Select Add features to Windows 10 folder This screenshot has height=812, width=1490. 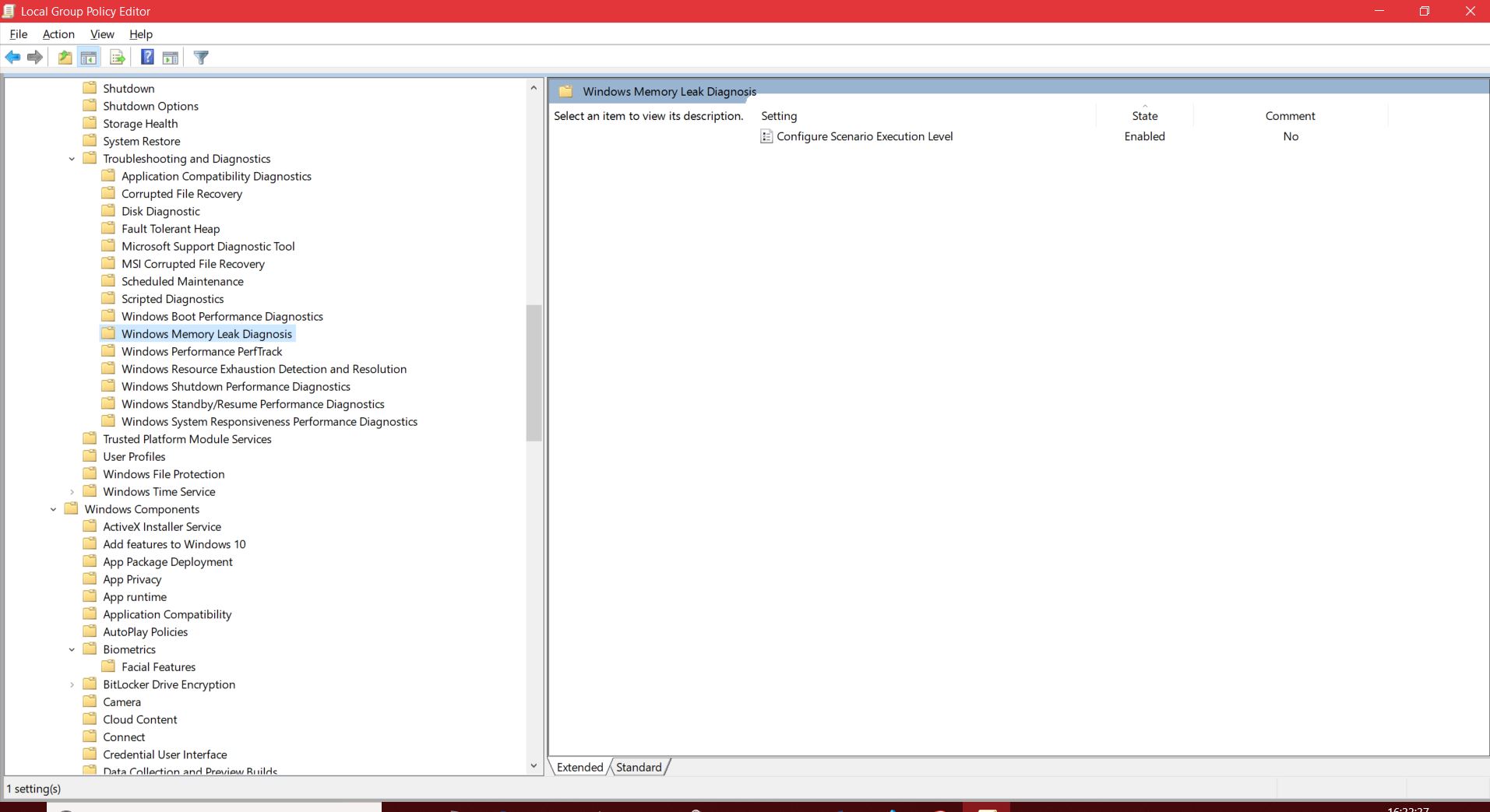tap(174, 544)
